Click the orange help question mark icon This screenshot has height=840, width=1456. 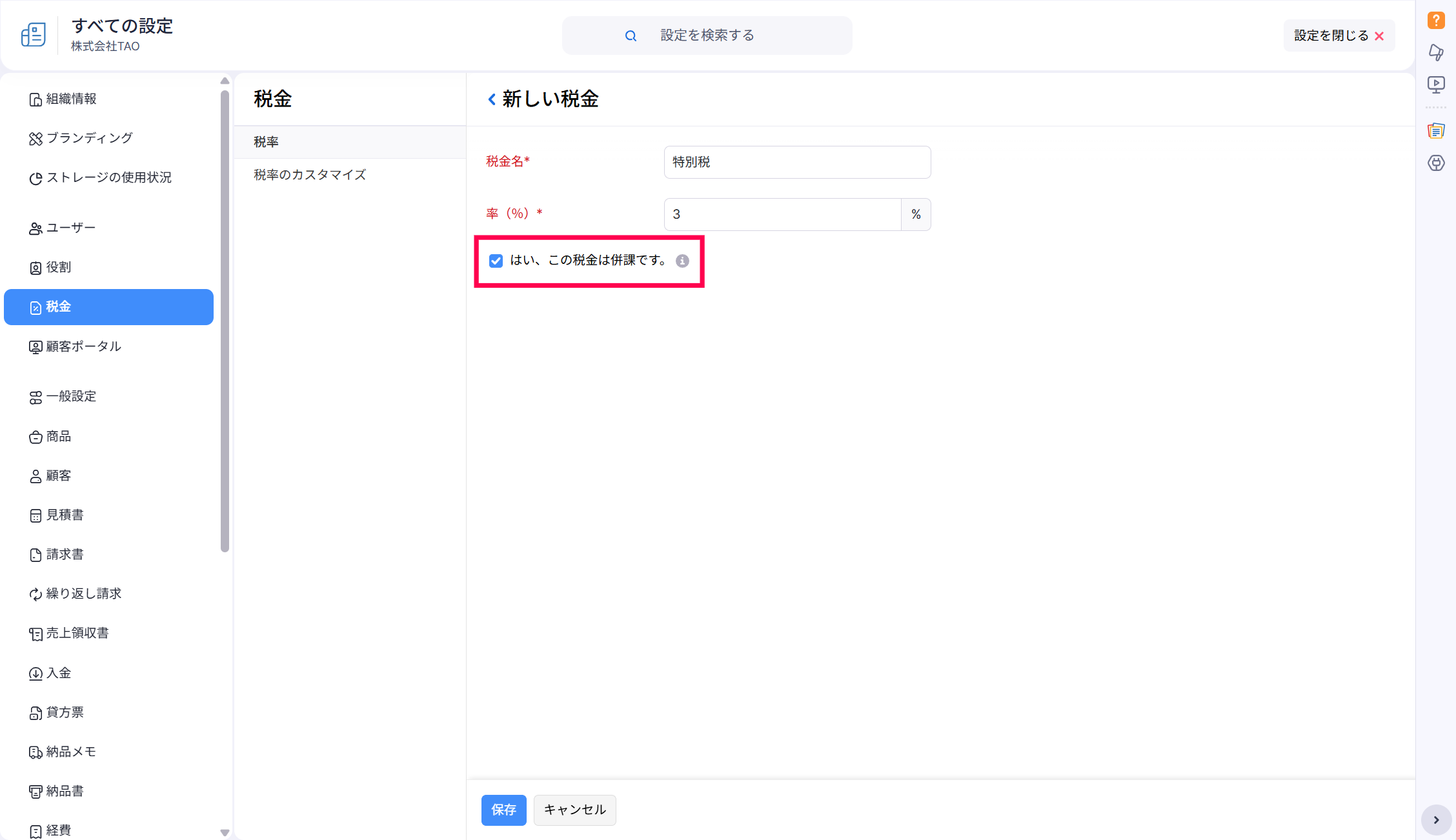pyautogui.click(x=1435, y=20)
